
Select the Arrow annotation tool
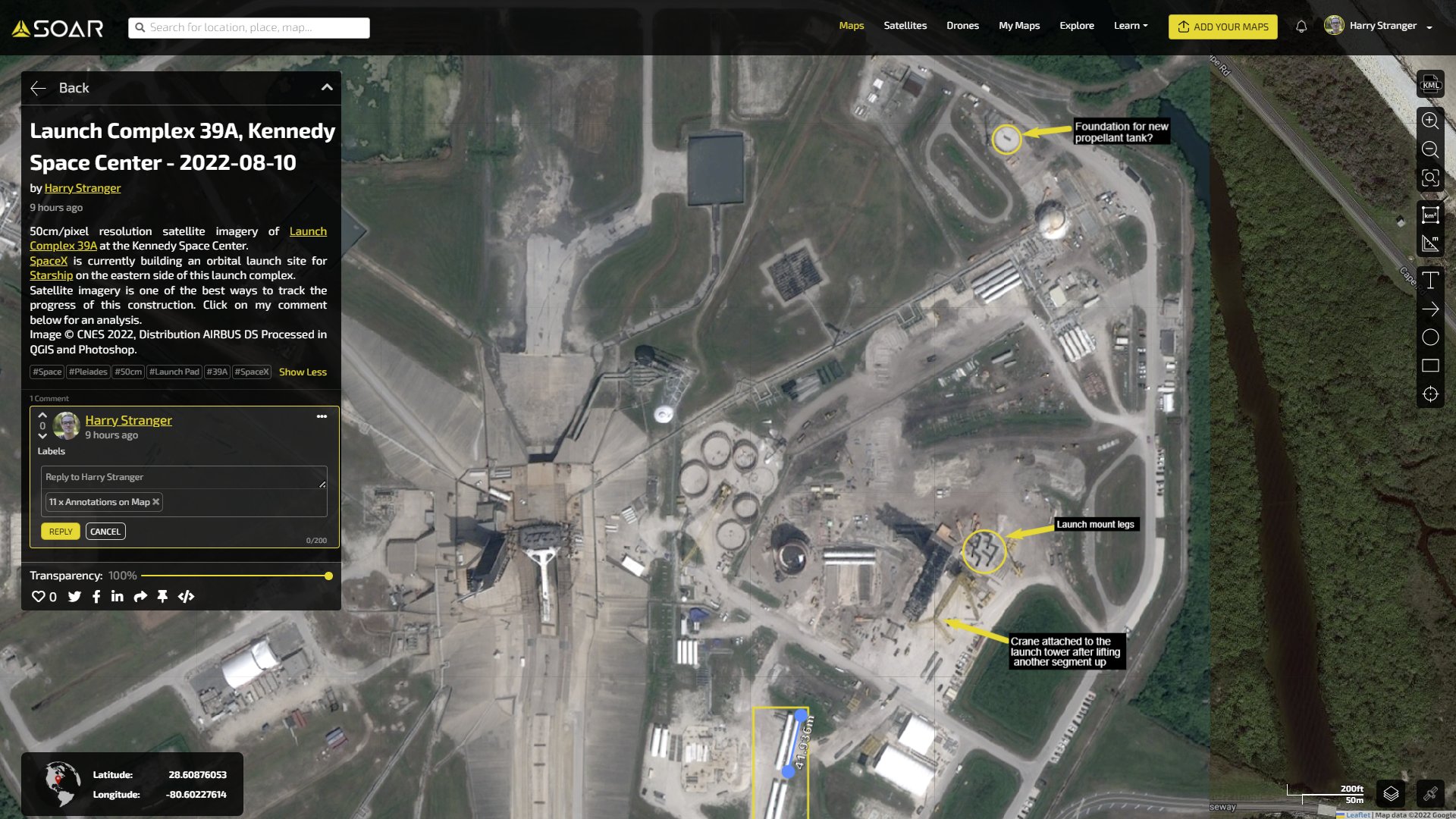coord(1430,309)
